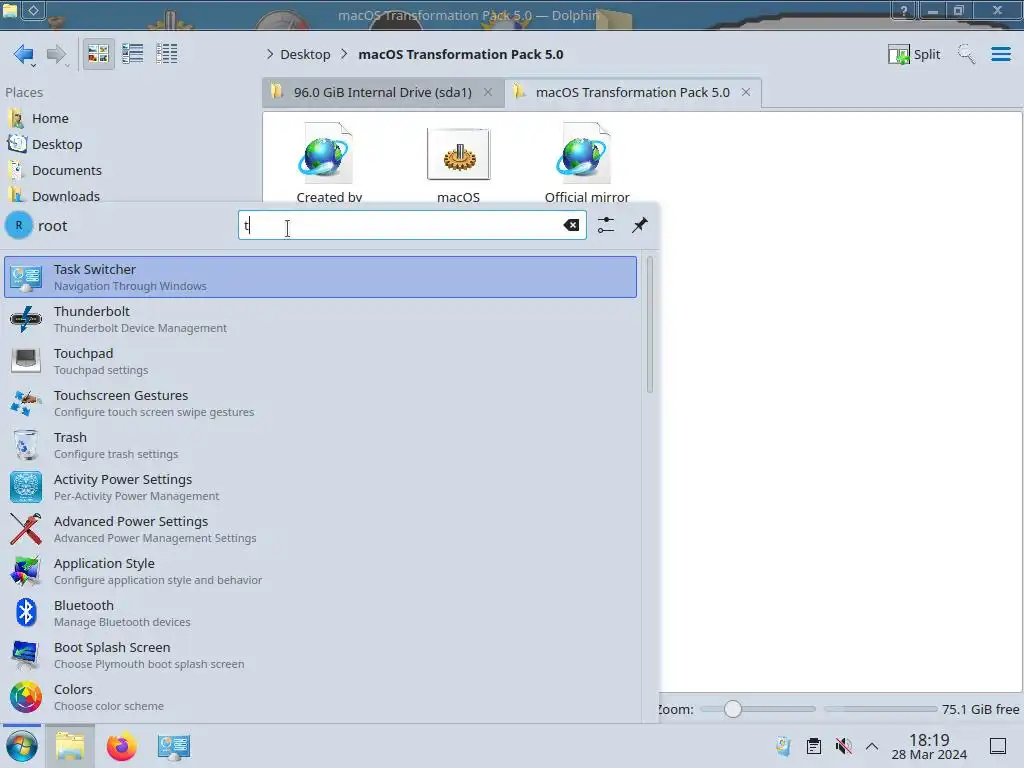Screen dimensions: 1024x768
Task: Expand the breadcrumb chevron before Desktop
Action: (x=270, y=54)
